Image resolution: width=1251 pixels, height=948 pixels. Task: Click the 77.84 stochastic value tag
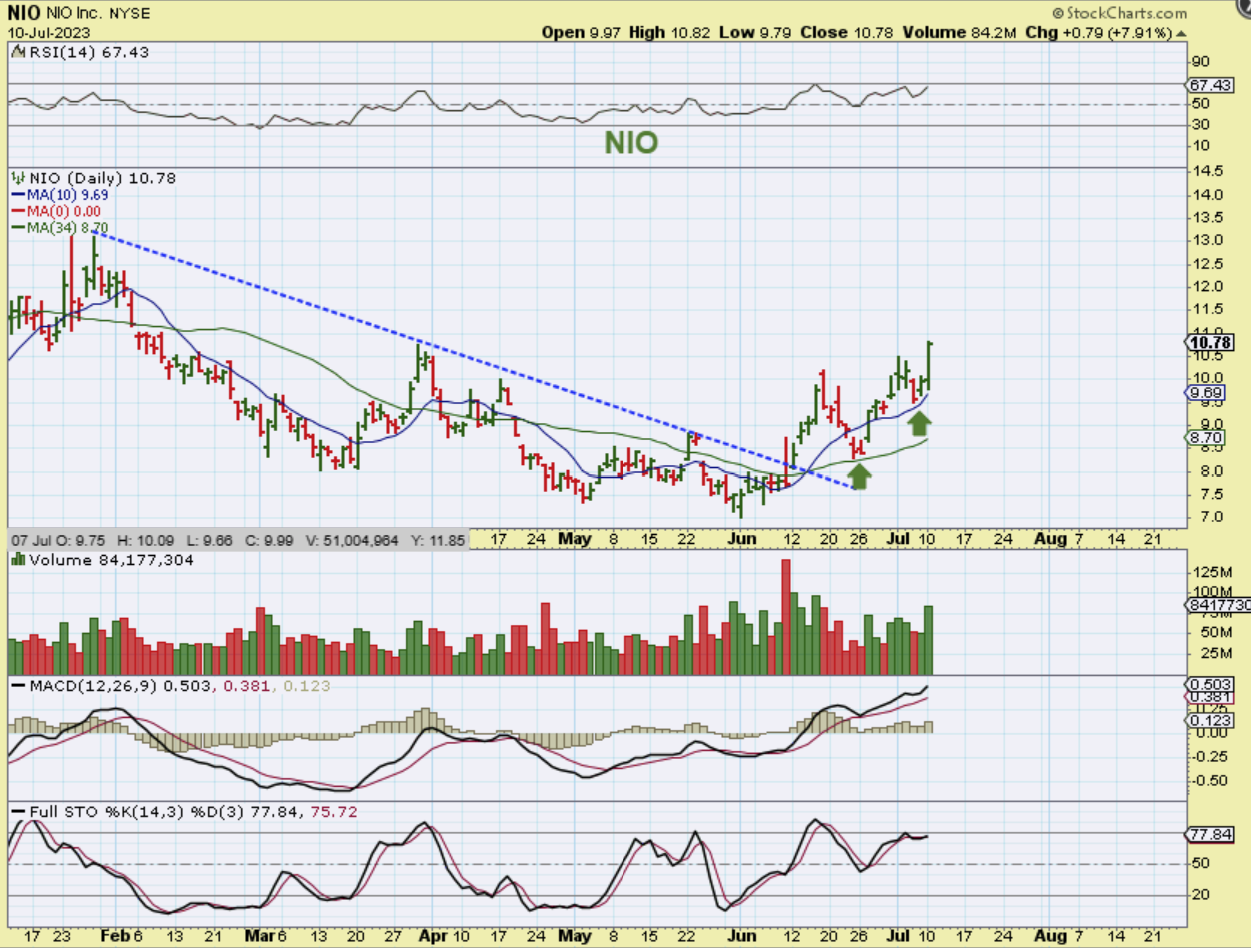click(x=1209, y=833)
